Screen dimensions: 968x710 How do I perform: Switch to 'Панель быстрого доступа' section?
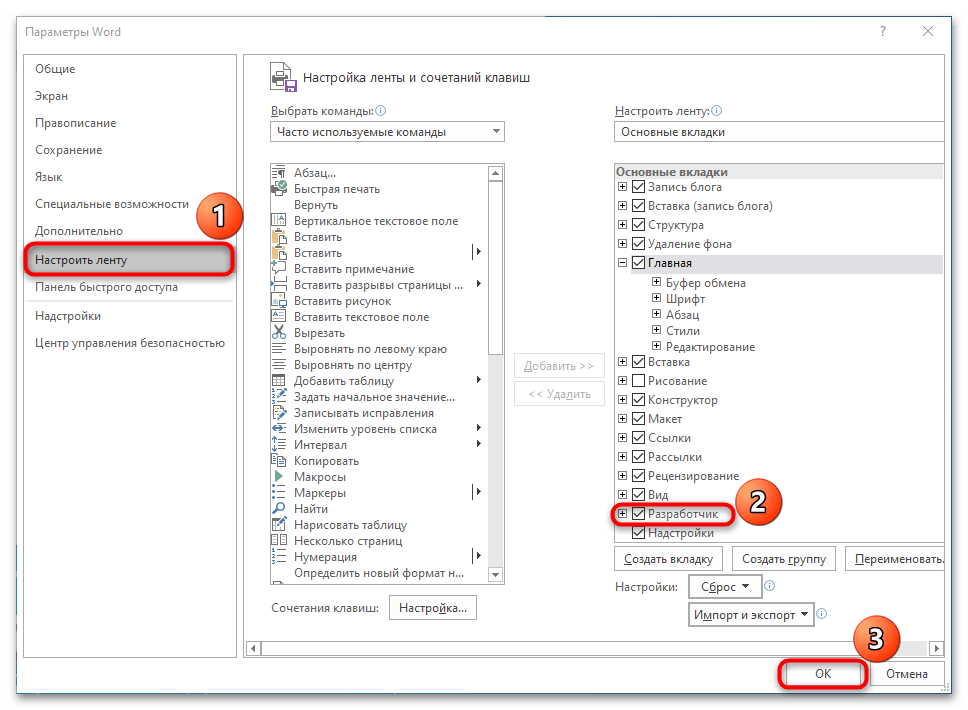coord(106,287)
